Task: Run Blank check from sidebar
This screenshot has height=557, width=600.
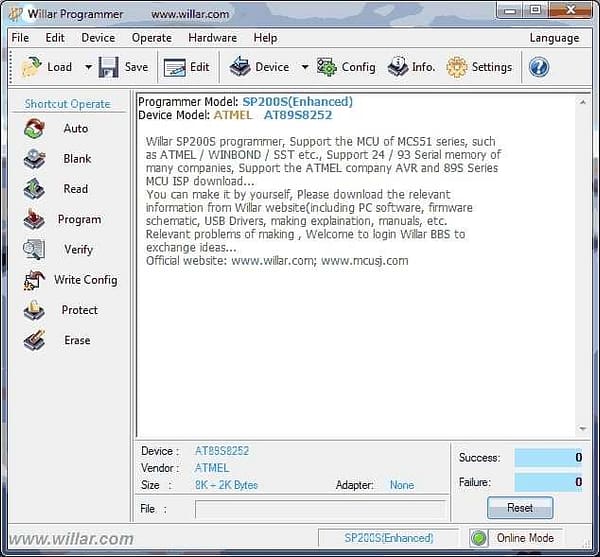Action: [x=36, y=159]
